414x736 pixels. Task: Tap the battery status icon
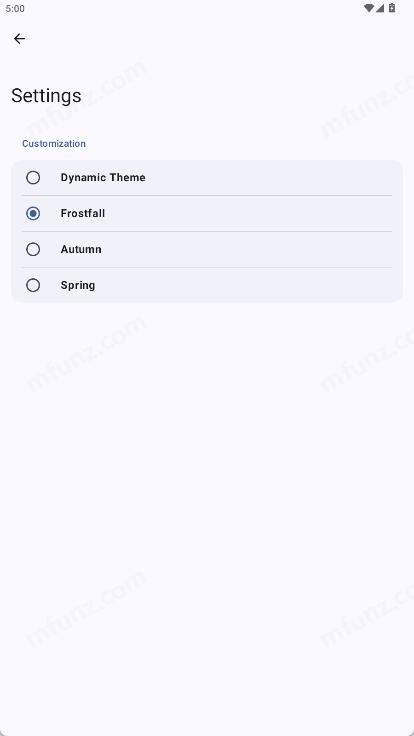point(392,8)
